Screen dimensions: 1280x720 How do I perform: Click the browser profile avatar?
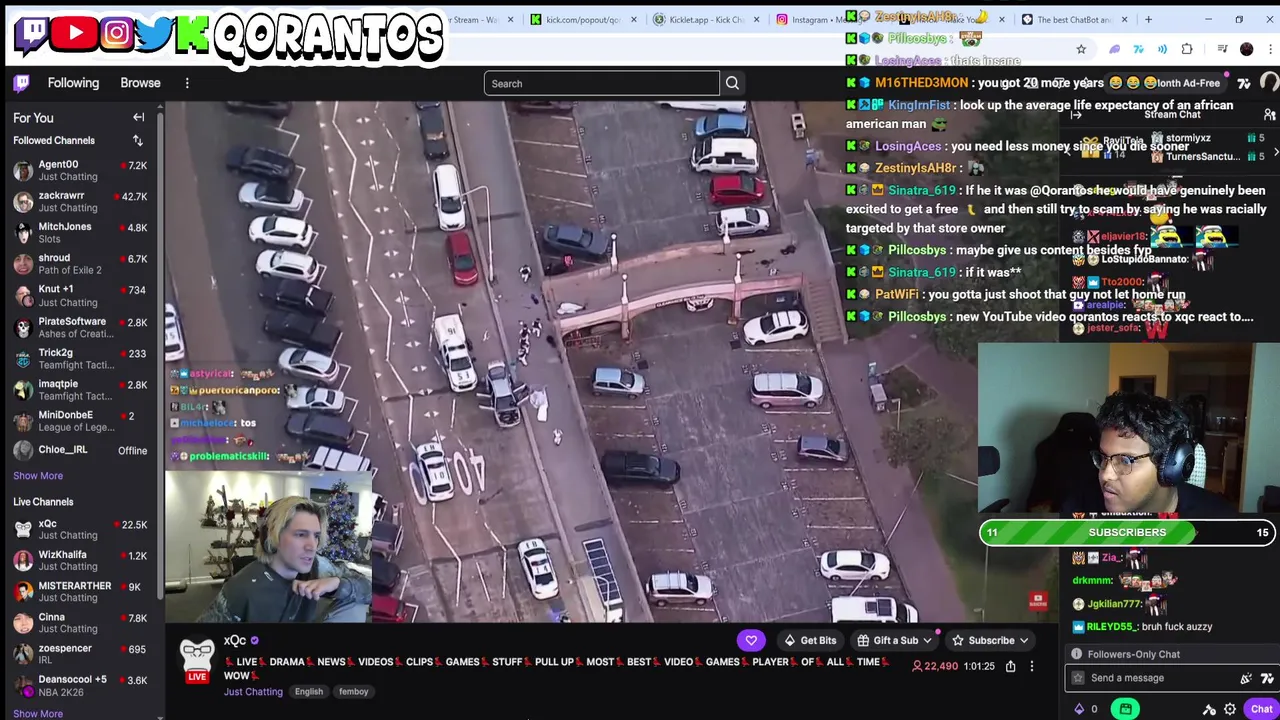(1246, 49)
